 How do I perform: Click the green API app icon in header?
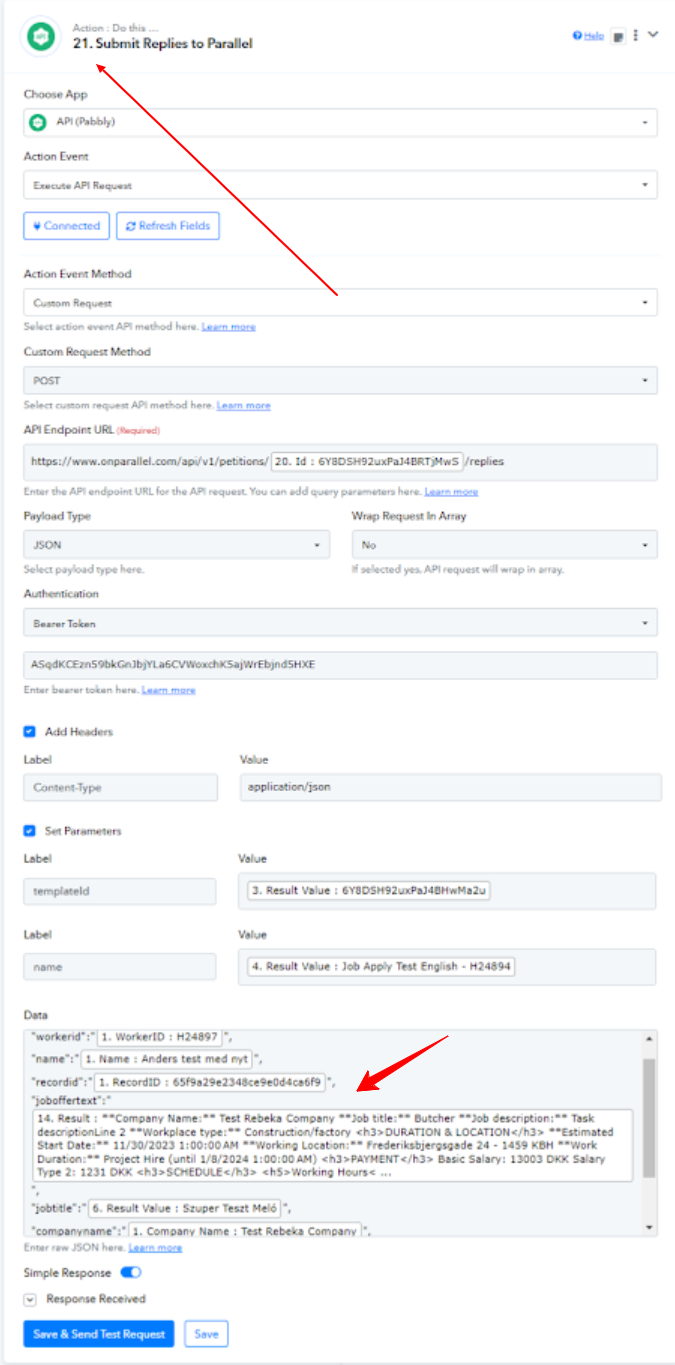[41, 36]
